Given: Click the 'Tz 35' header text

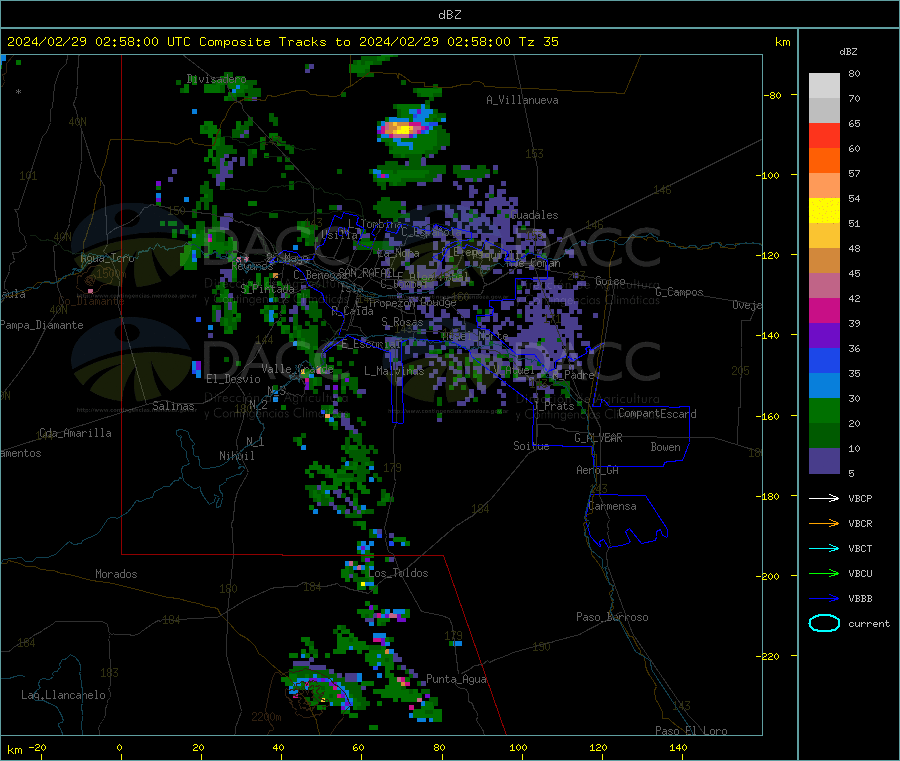Looking at the screenshot, I should [539, 42].
